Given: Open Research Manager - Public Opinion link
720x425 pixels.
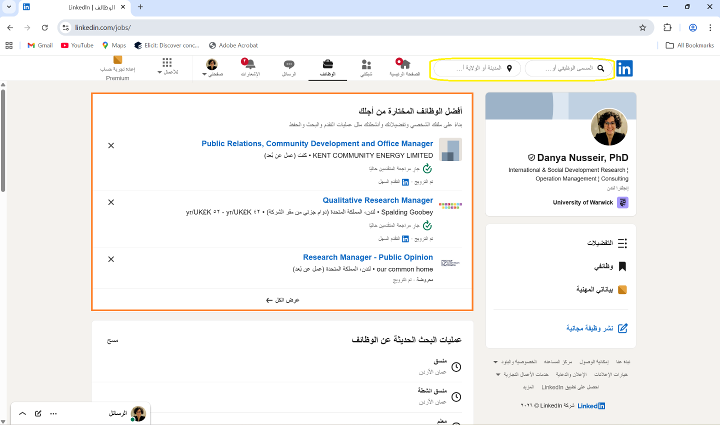Looking at the screenshot, I should click(x=368, y=257).
